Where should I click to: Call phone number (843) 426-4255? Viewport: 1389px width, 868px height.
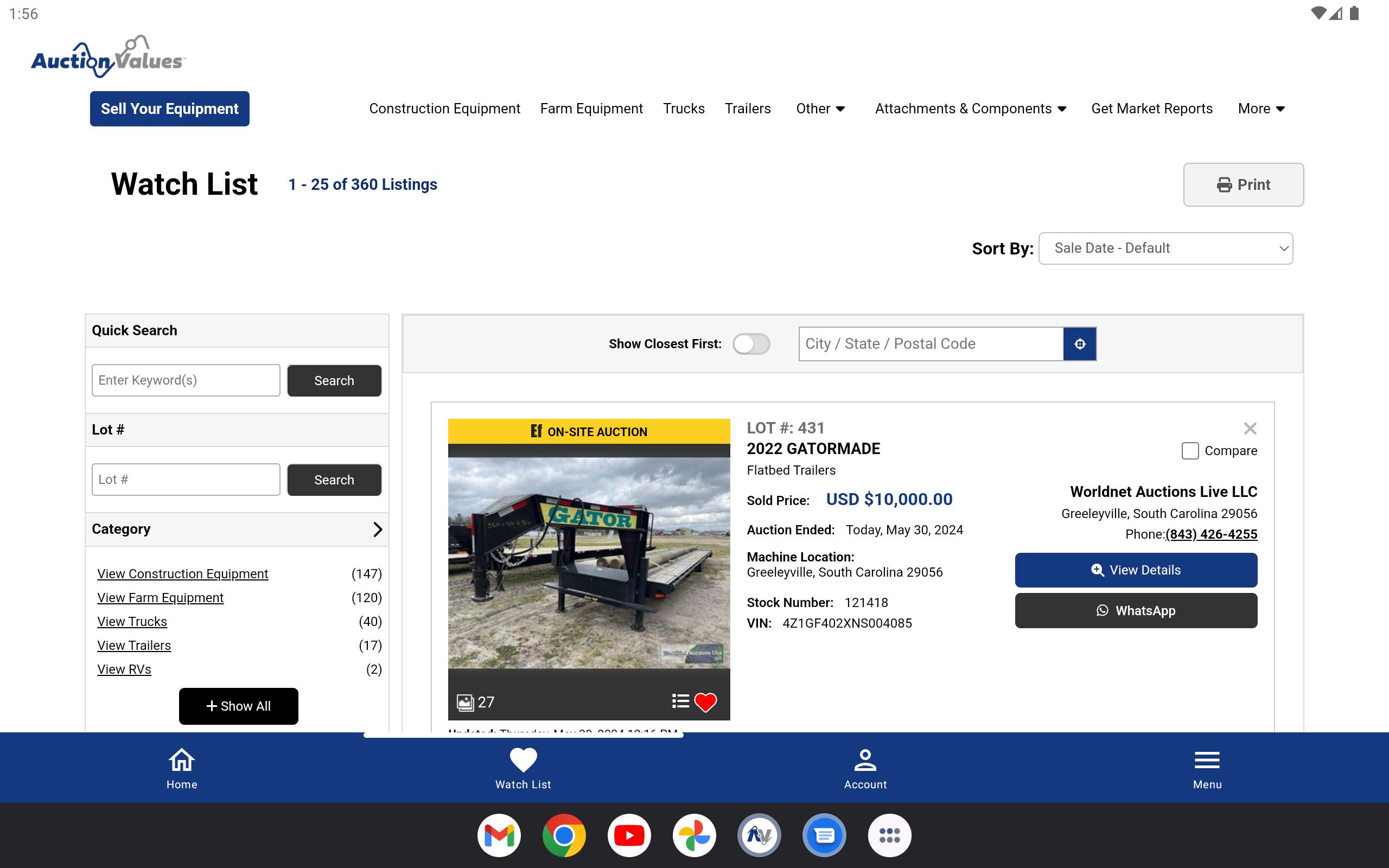[1211, 534]
